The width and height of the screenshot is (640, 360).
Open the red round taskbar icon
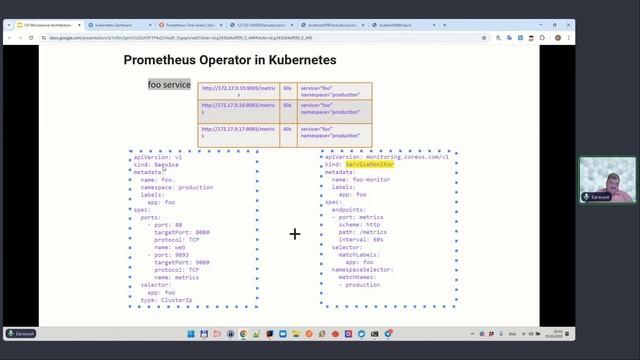pos(335,334)
